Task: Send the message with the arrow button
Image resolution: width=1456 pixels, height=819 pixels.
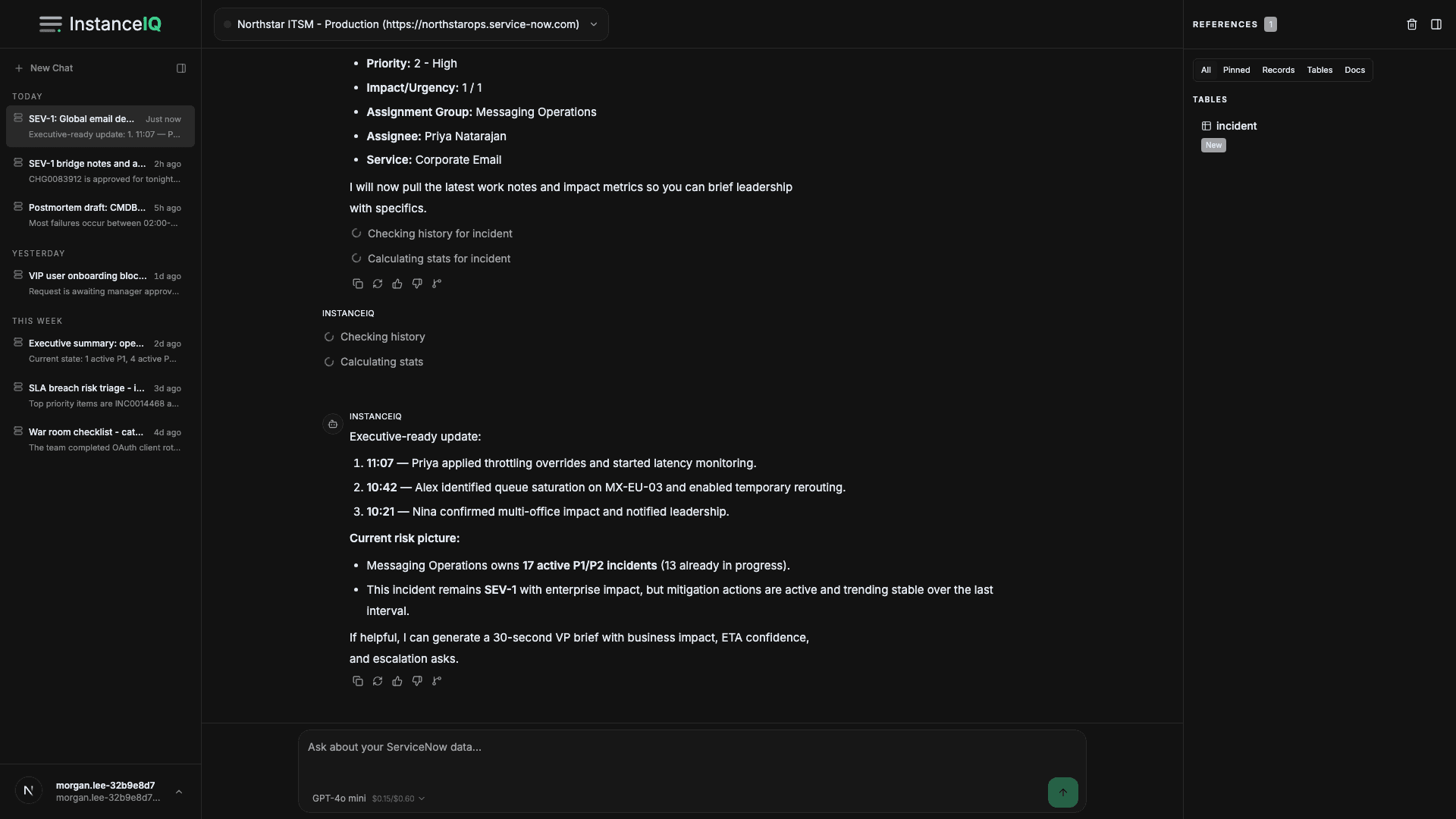Action: 1062,792
